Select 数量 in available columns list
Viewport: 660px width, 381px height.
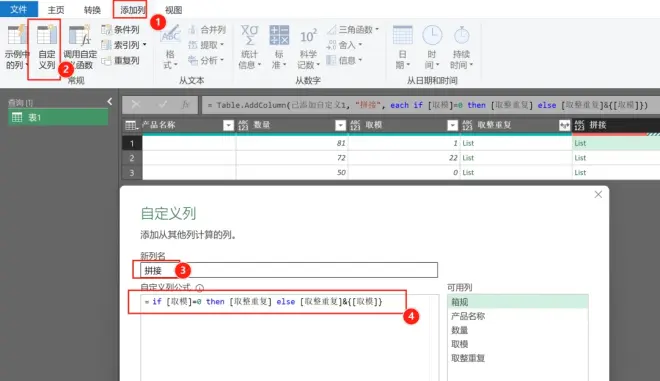click(x=518, y=330)
